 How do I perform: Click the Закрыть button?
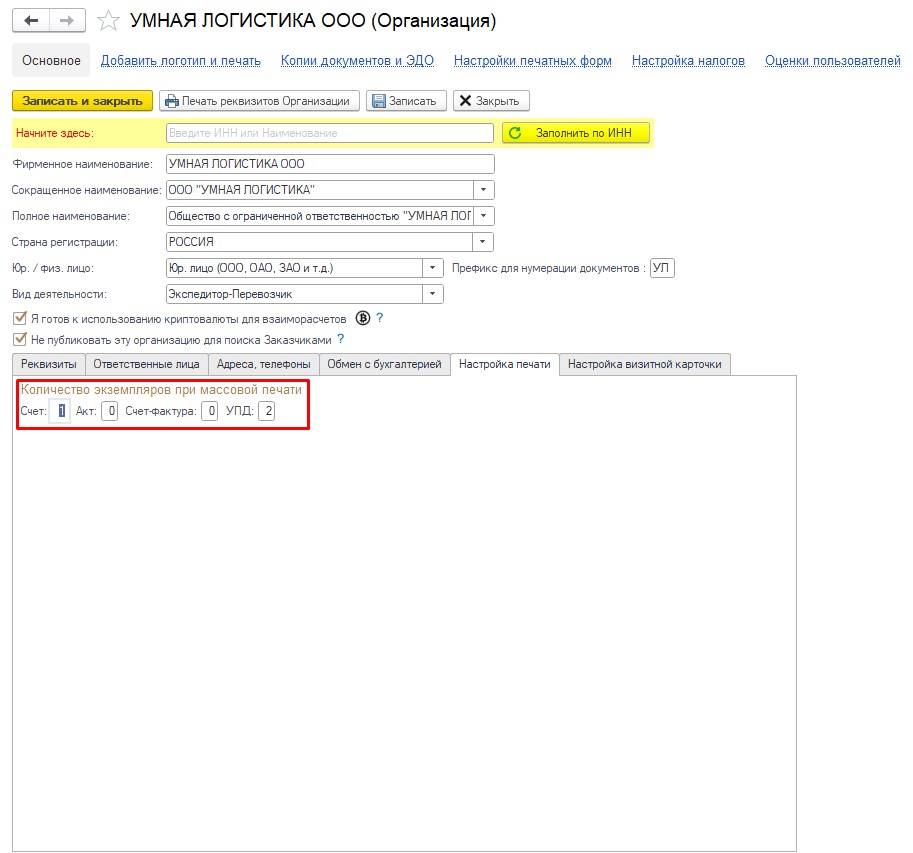[x=491, y=101]
